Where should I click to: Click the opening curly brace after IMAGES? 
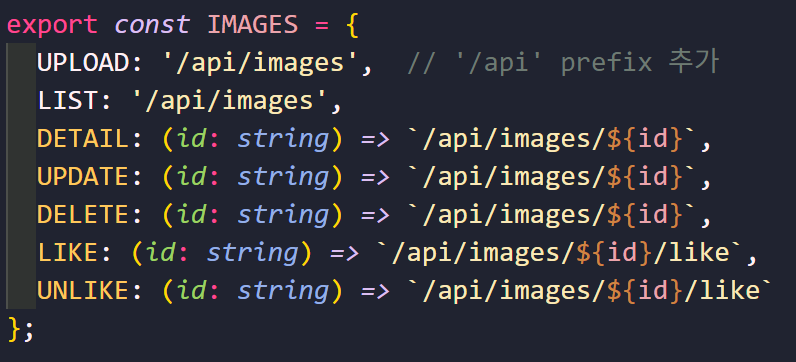[x=352, y=25]
